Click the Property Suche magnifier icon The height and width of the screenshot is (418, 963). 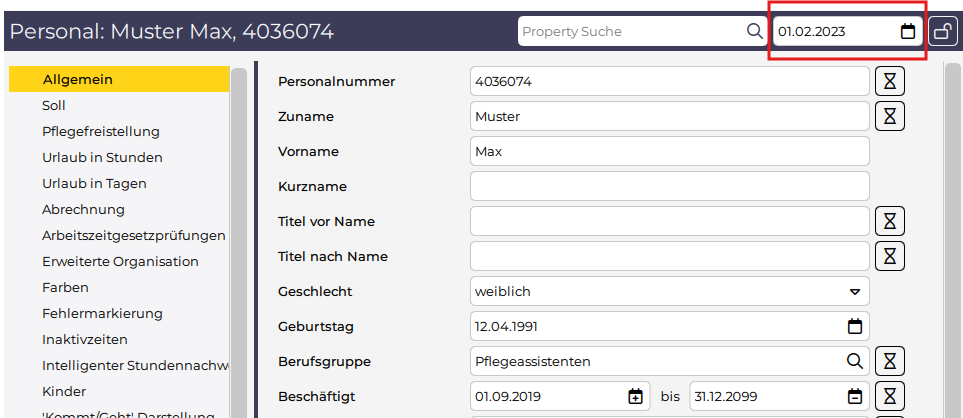(x=754, y=32)
